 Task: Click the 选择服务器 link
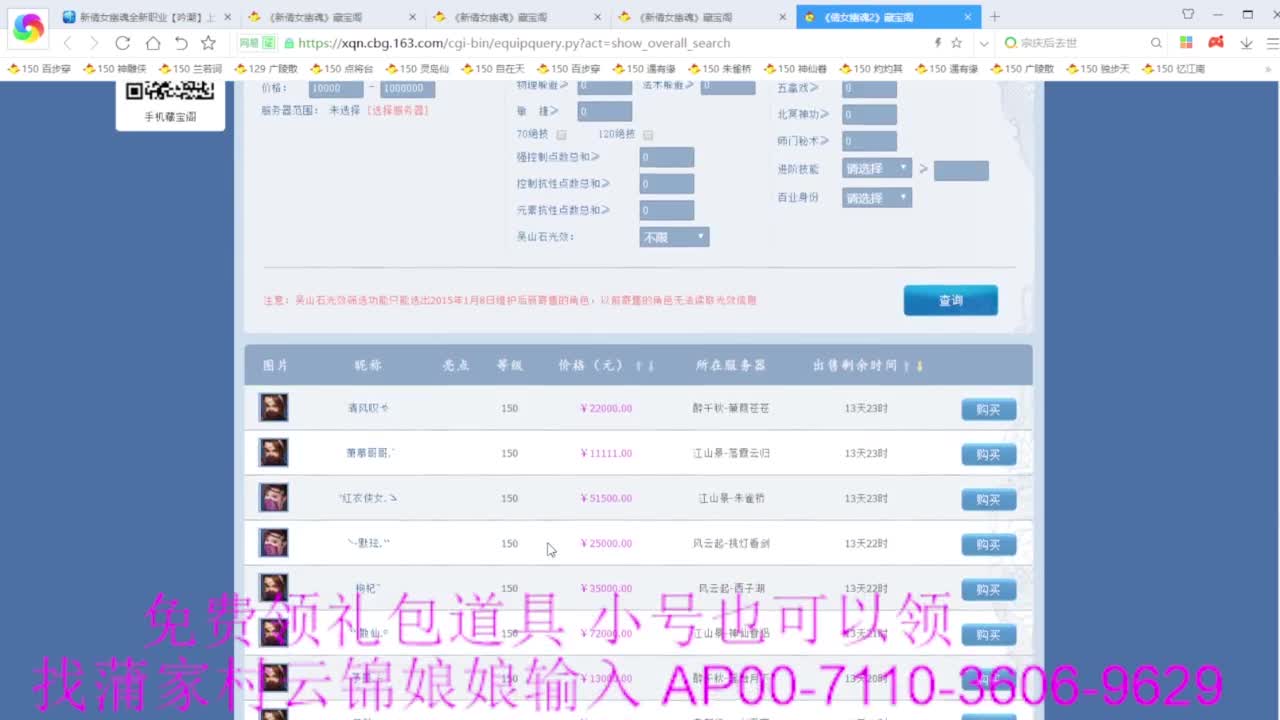click(x=398, y=110)
